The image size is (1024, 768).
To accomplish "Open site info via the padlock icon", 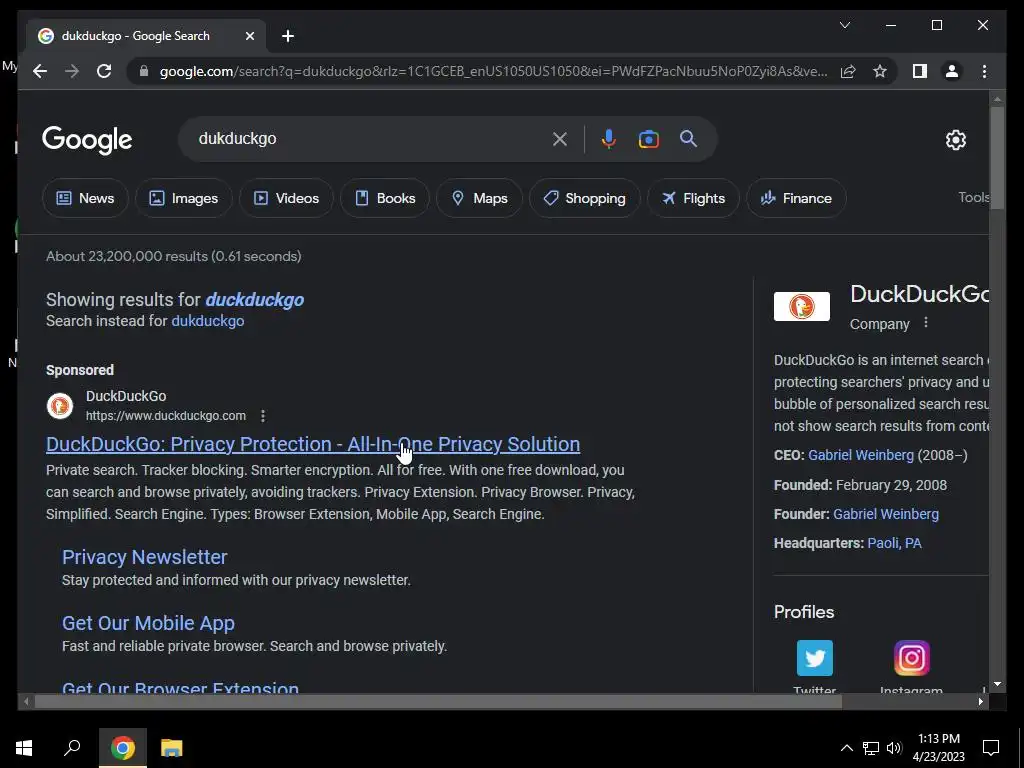I will coord(144,71).
